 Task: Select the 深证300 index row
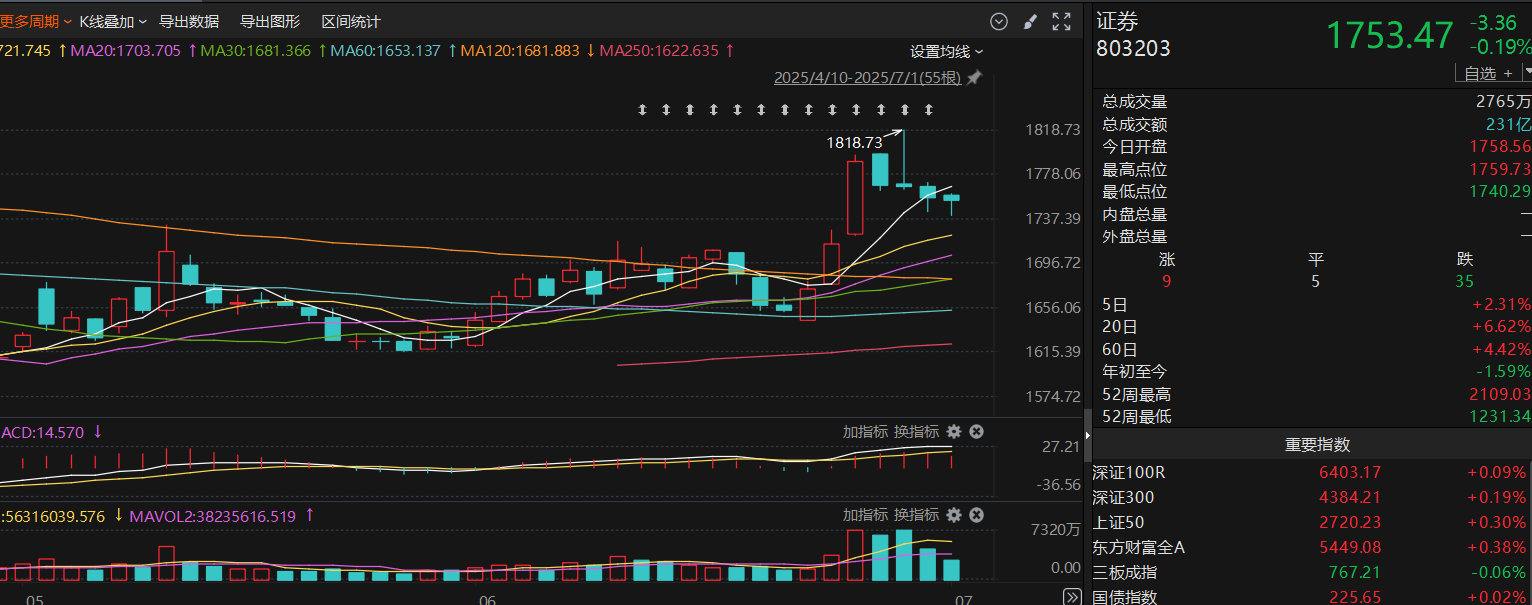tap(1312, 497)
